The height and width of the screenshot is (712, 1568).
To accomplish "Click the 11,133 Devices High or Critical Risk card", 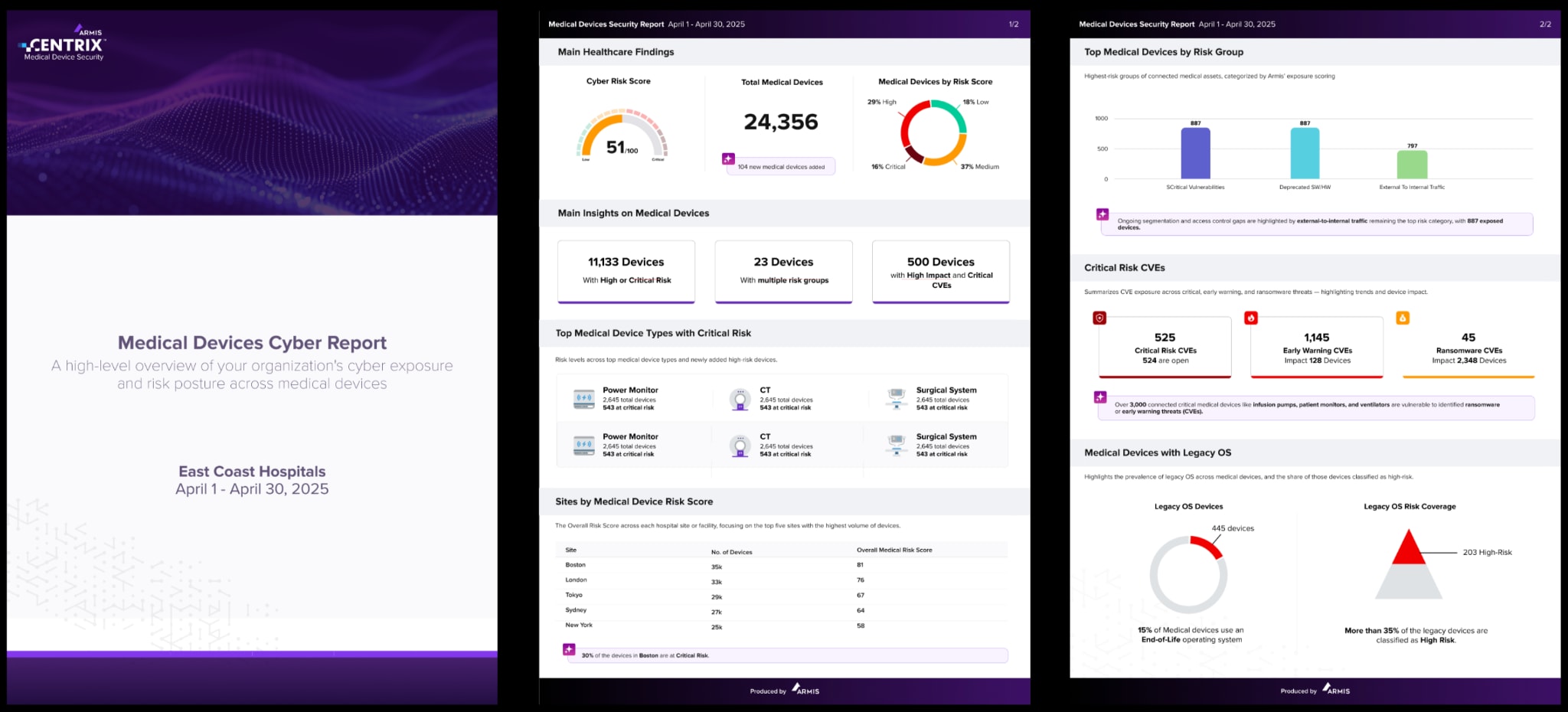I will pyautogui.click(x=626, y=271).
